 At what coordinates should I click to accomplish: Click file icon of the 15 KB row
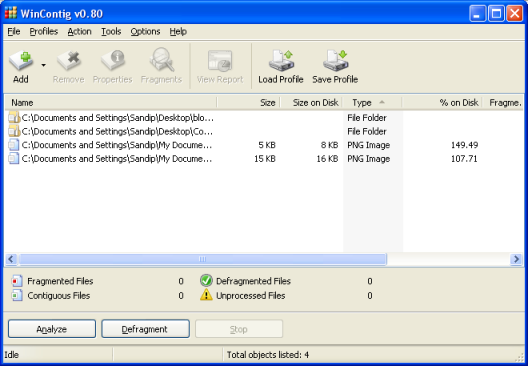click(x=14, y=158)
